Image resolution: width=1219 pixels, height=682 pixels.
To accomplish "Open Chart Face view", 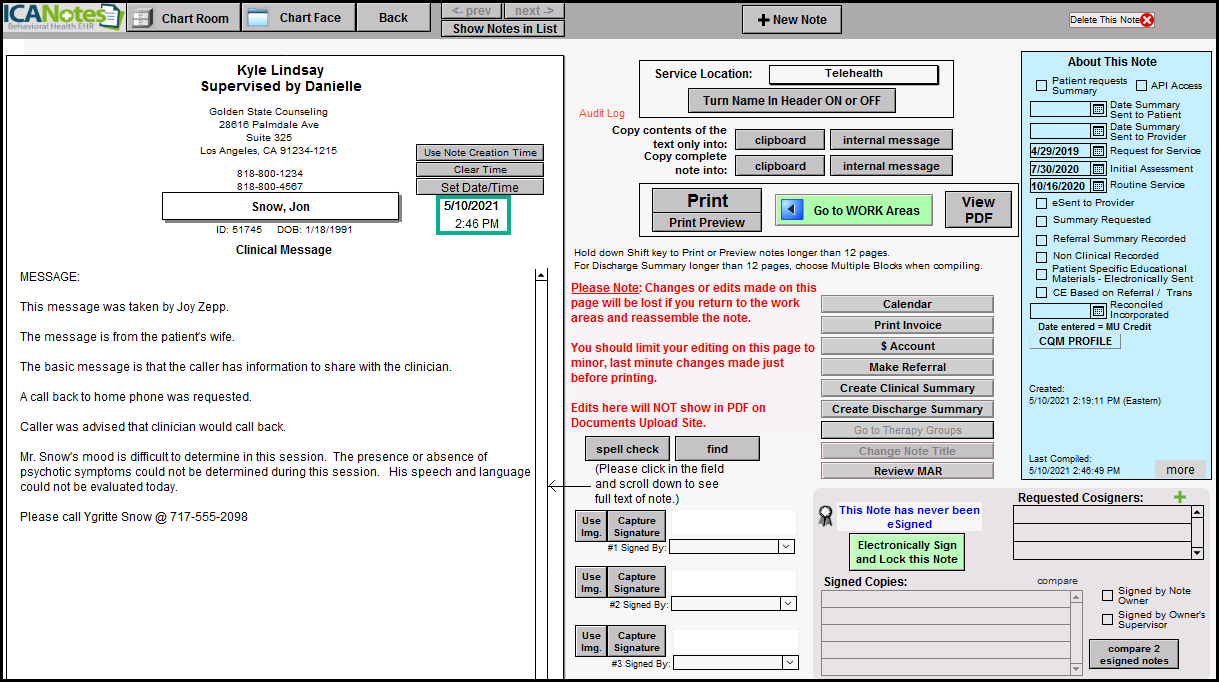I will (x=298, y=18).
